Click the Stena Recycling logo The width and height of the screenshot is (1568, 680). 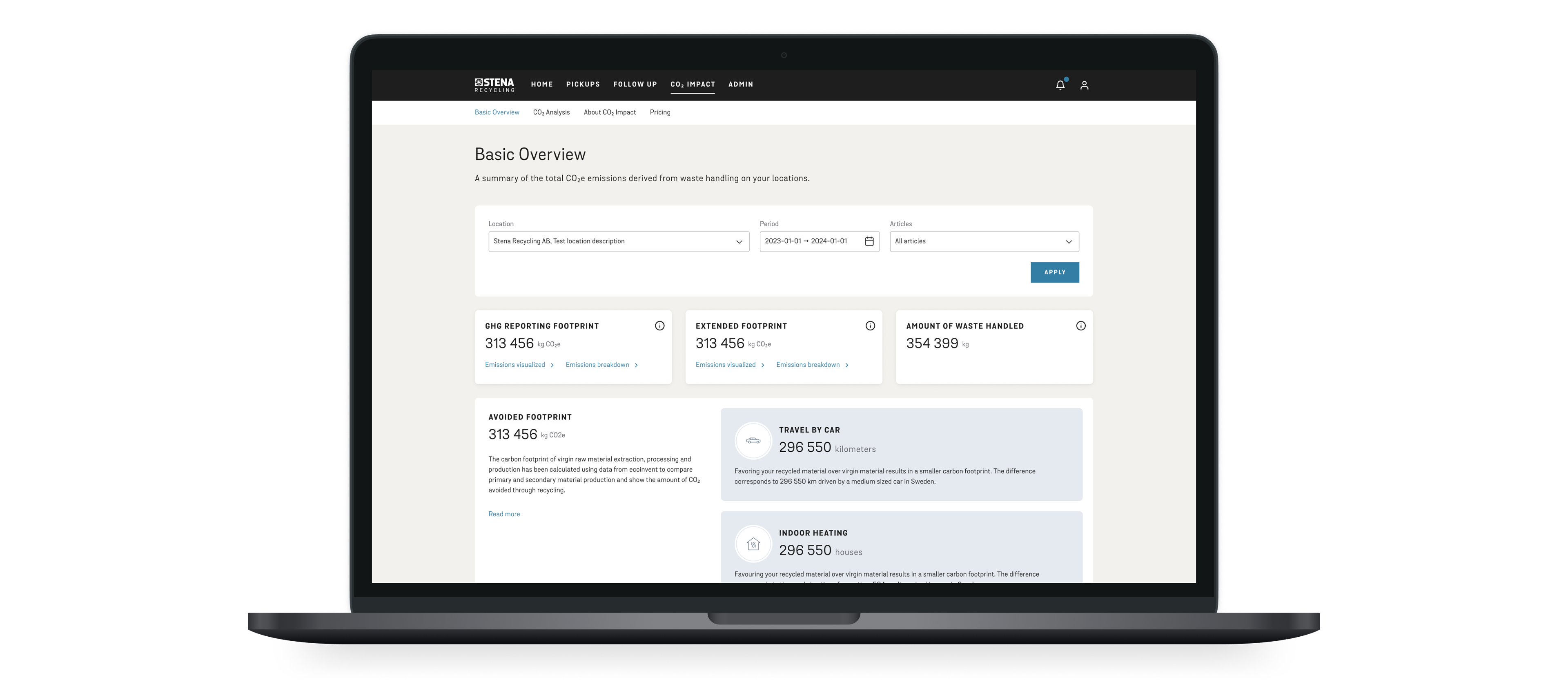[x=494, y=85]
